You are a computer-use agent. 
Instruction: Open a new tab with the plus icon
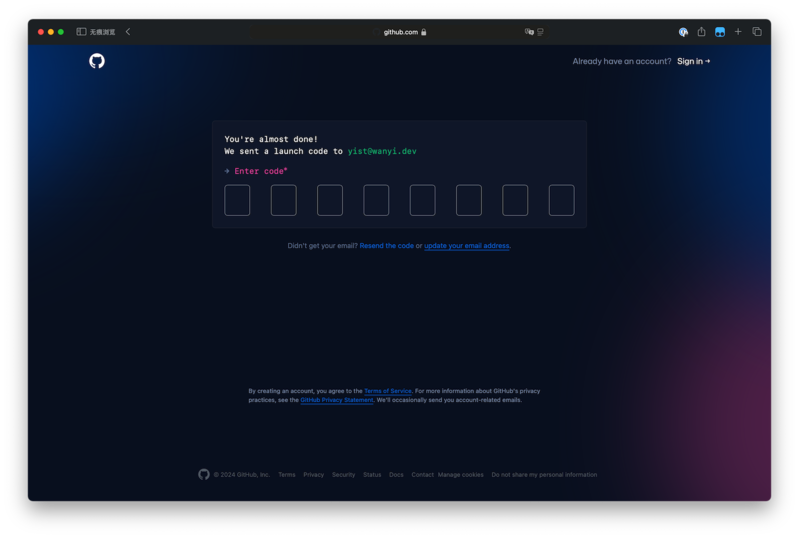coord(738,32)
